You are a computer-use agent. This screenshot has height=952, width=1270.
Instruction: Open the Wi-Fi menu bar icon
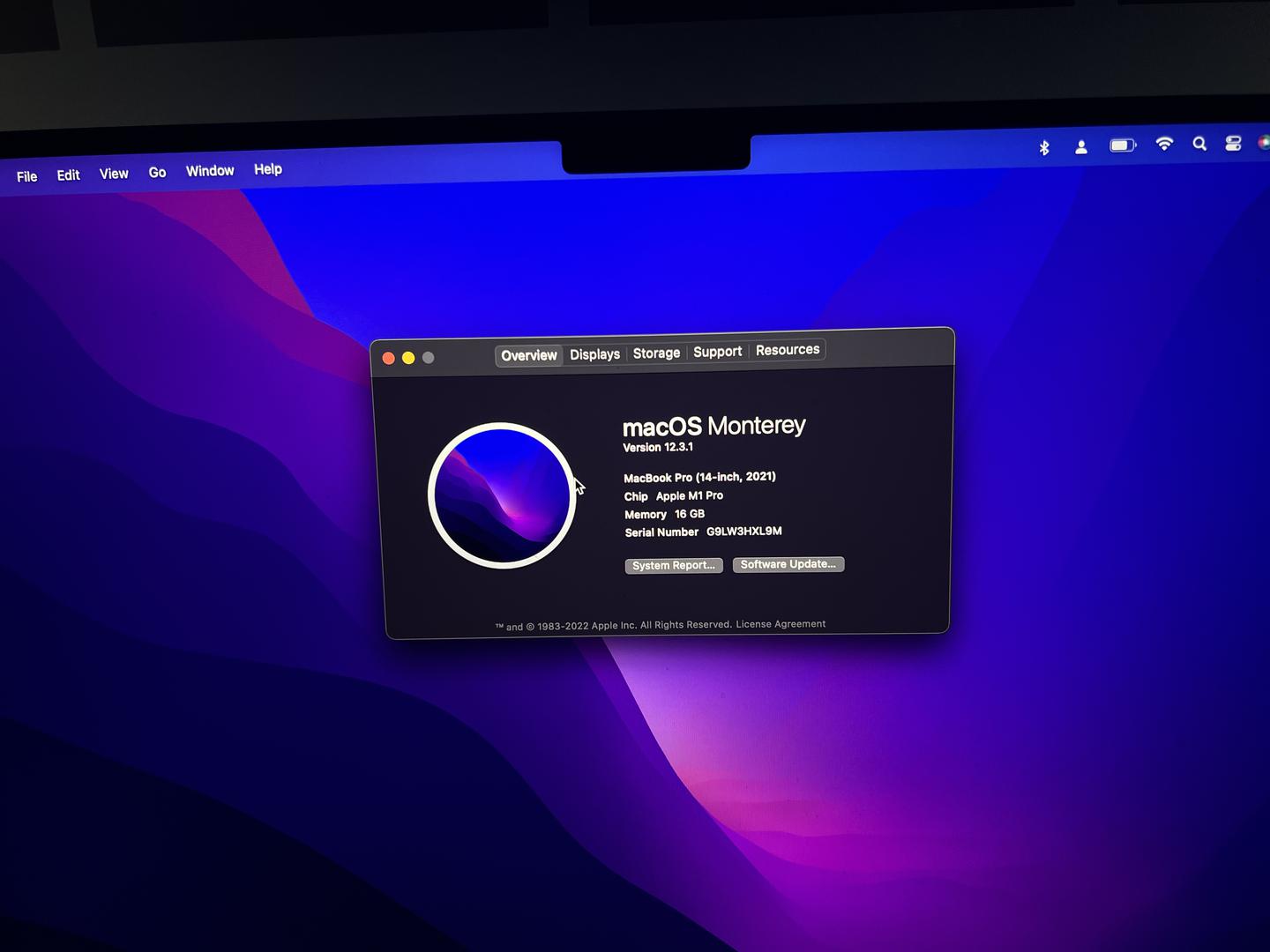[x=1164, y=143]
